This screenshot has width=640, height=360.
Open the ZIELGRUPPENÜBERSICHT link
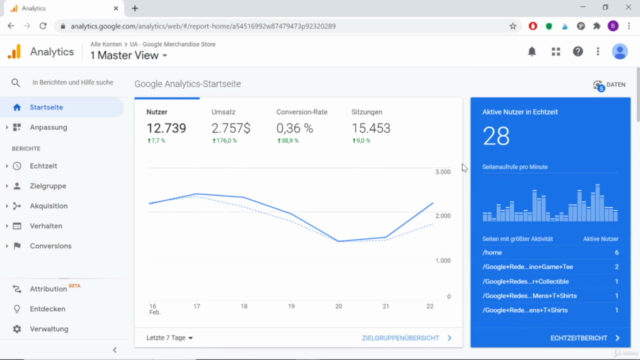click(407, 338)
